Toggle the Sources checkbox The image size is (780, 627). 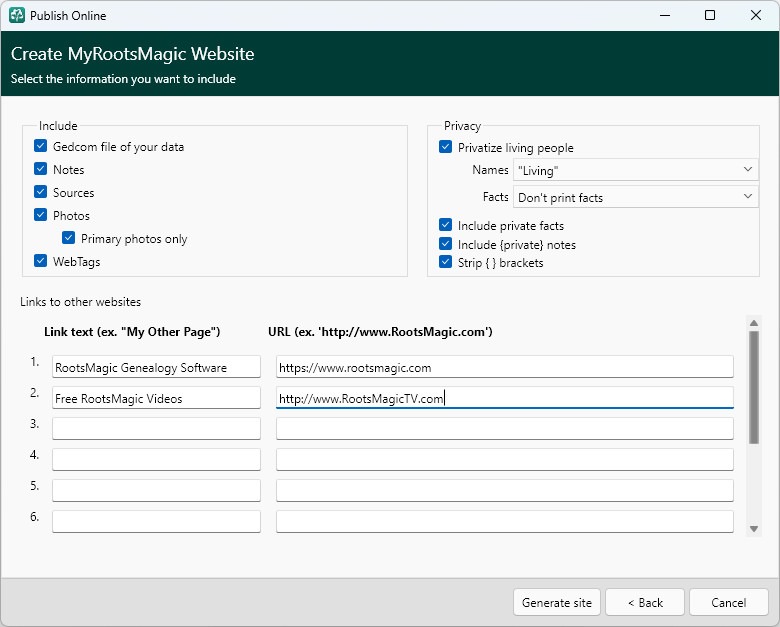click(41, 192)
